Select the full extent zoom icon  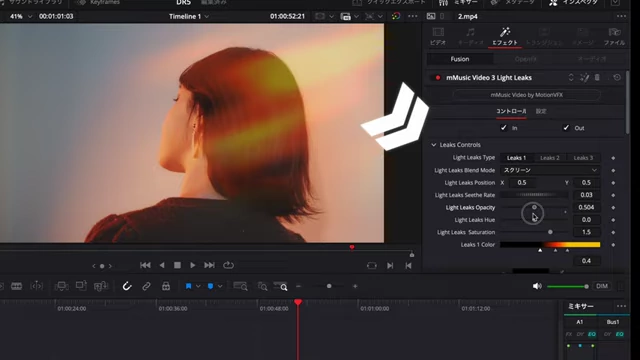point(240,287)
